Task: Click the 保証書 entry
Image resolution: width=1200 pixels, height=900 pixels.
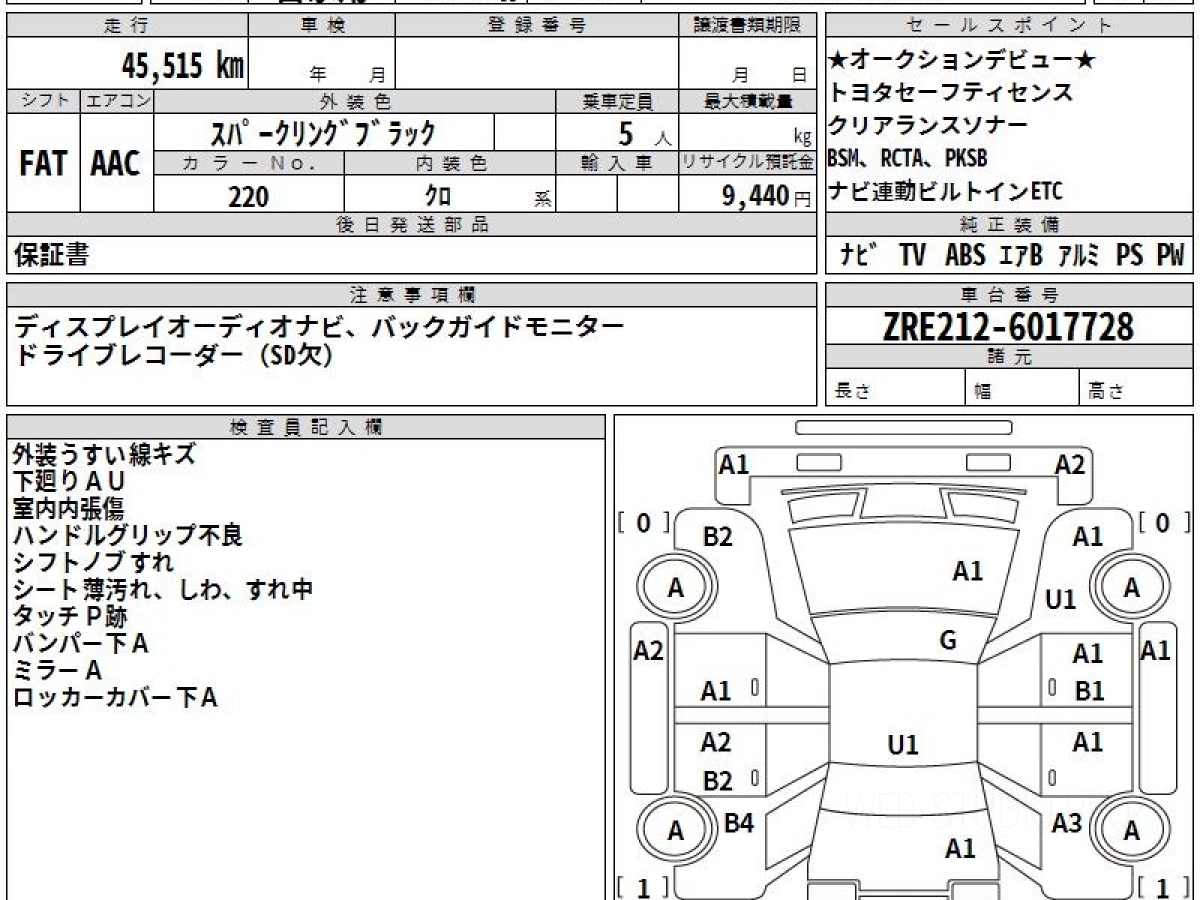Action: tap(51, 255)
